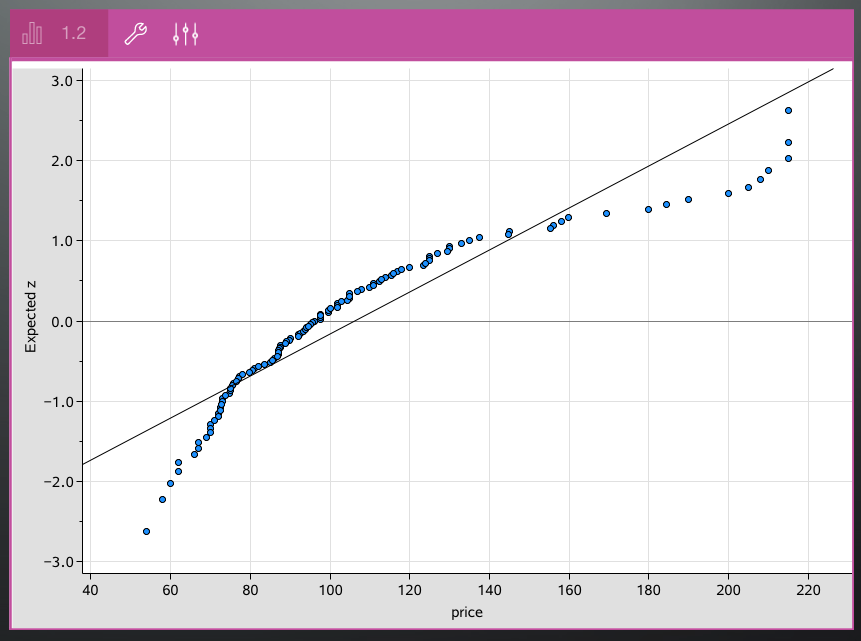Select the lowest data point near price 54
The width and height of the screenshot is (861, 641).
146,531
